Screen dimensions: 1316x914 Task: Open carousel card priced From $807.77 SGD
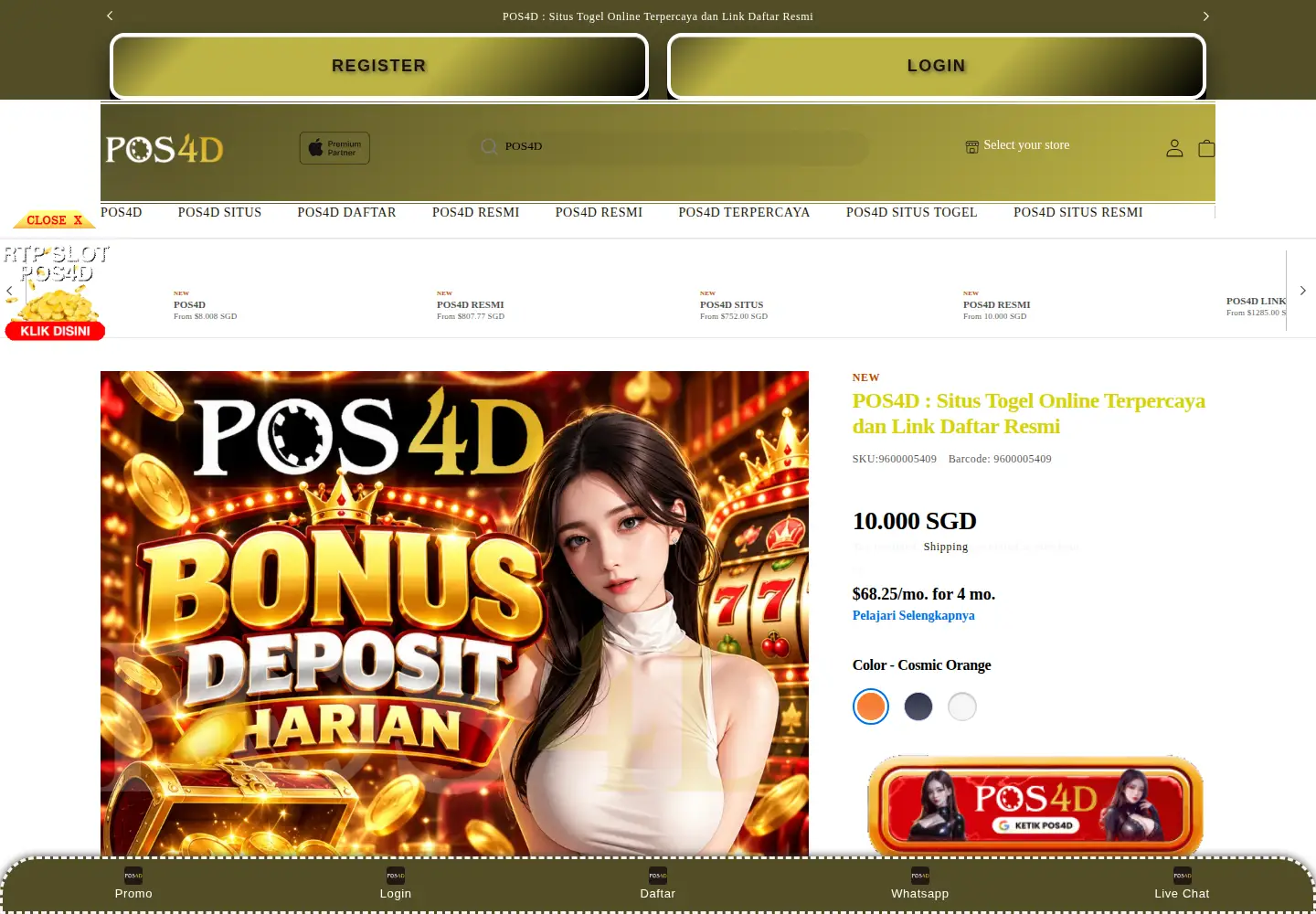[471, 305]
